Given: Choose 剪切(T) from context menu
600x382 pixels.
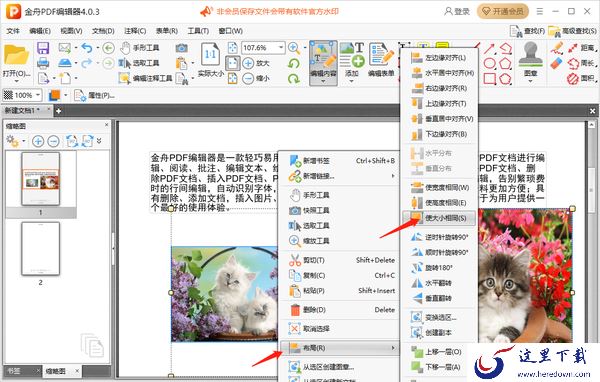Looking at the screenshot, I should click(x=340, y=260).
